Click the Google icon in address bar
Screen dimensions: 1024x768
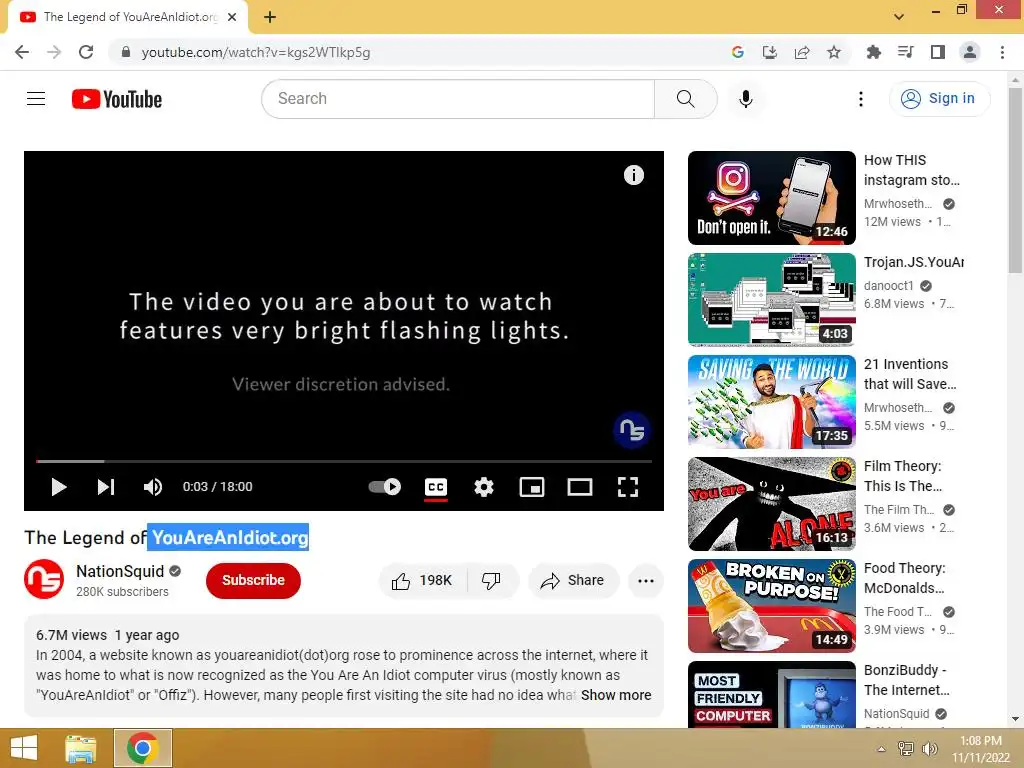tap(738, 52)
